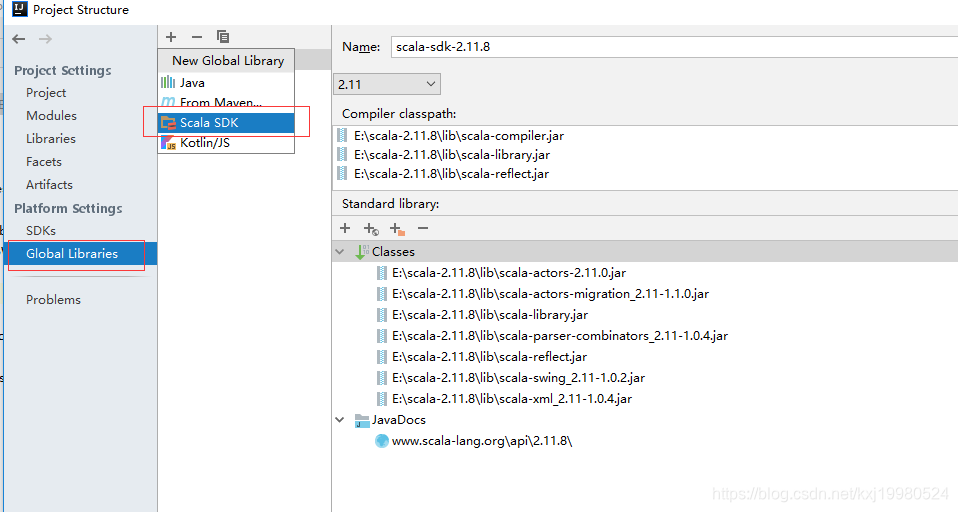Choose Java in the New Global Library menu
Viewport: 958px width, 512px height.
[226, 82]
